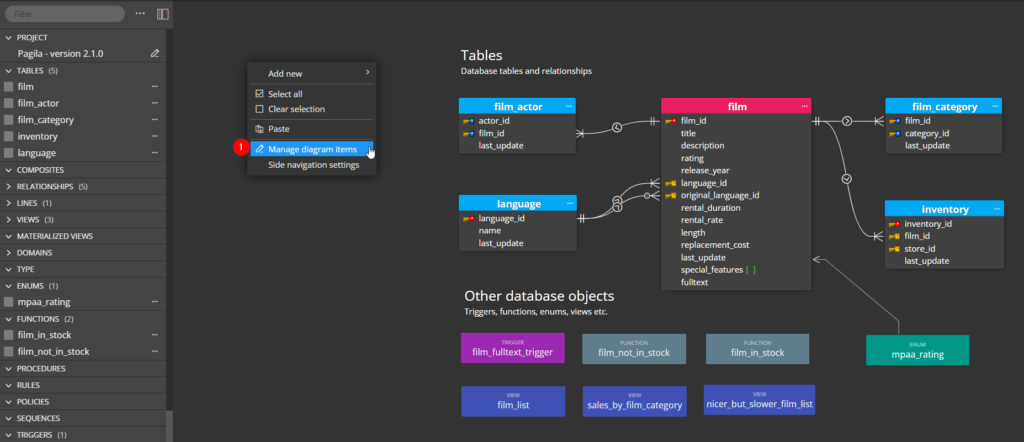Select nicer_but_slower_film_list view box

[760, 400]
